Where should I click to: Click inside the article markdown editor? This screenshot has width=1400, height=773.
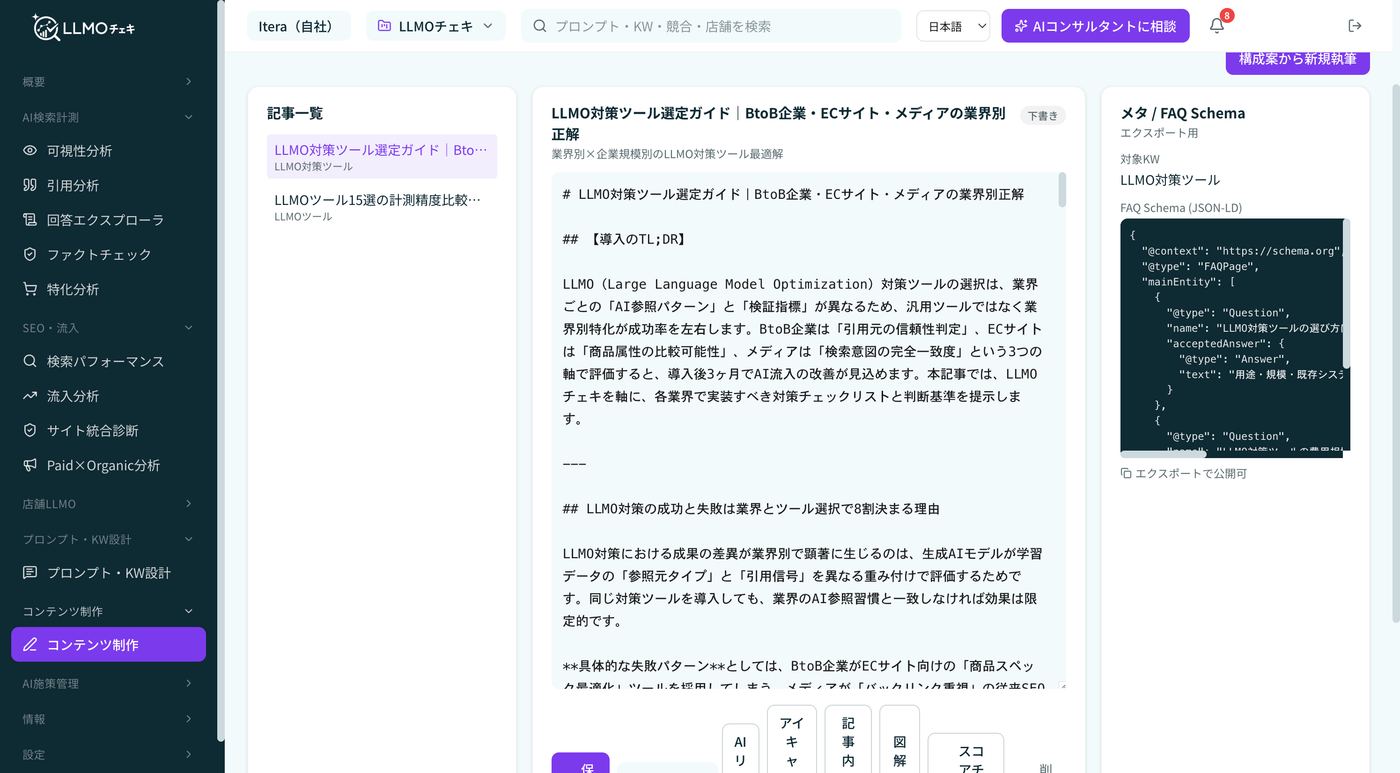click(803, 430)
